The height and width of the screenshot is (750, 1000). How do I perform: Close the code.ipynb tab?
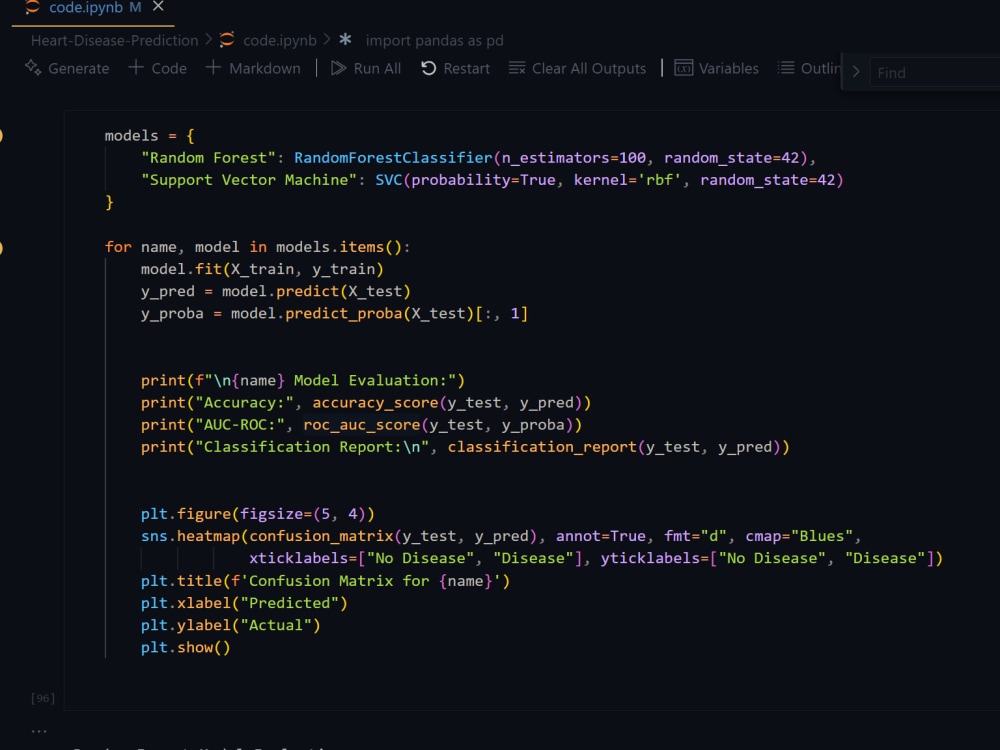click(x=158, y=6)
